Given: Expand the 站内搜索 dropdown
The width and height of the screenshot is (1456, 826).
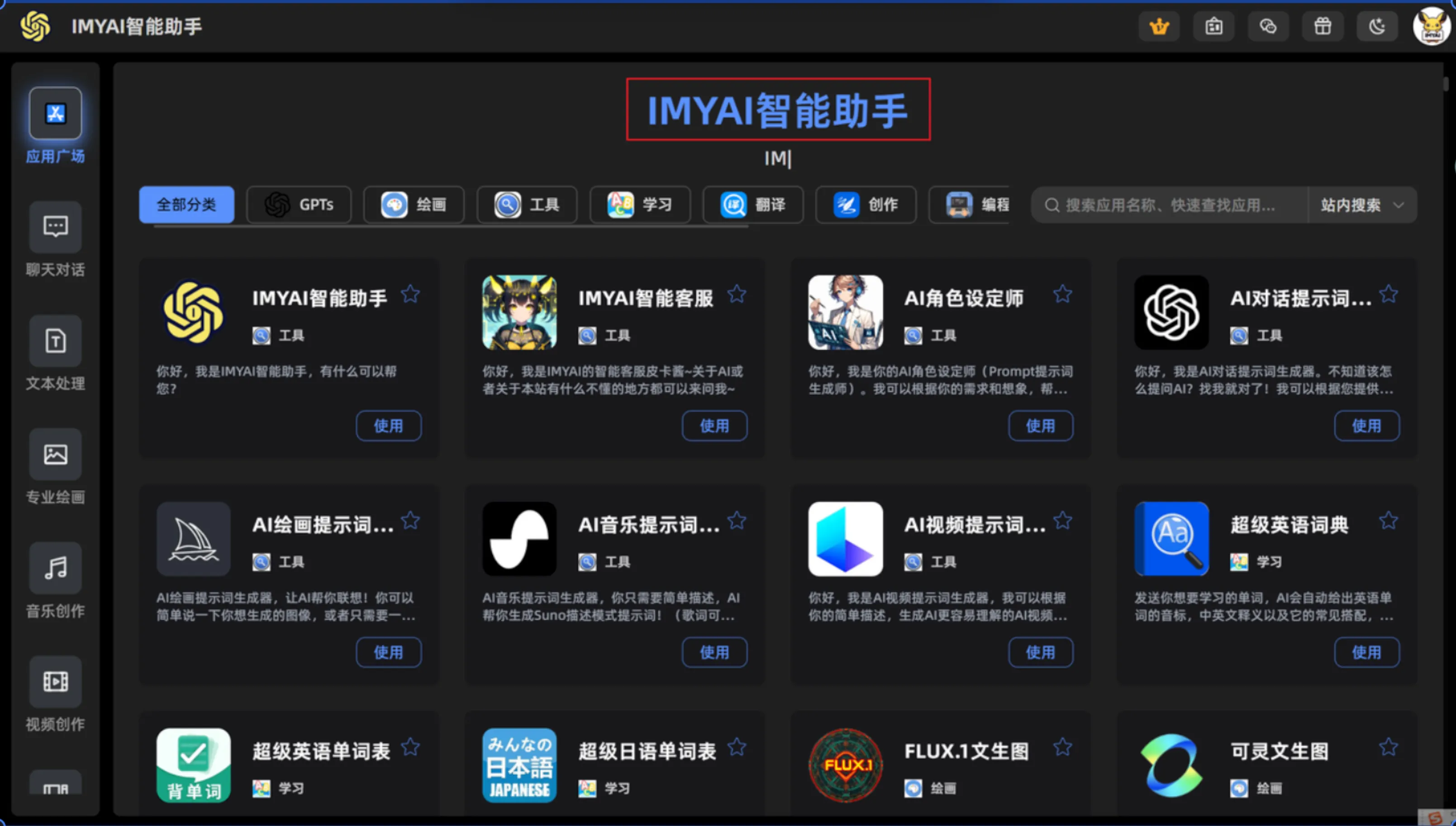Looking at the screenshot, I should [1362, 205].
